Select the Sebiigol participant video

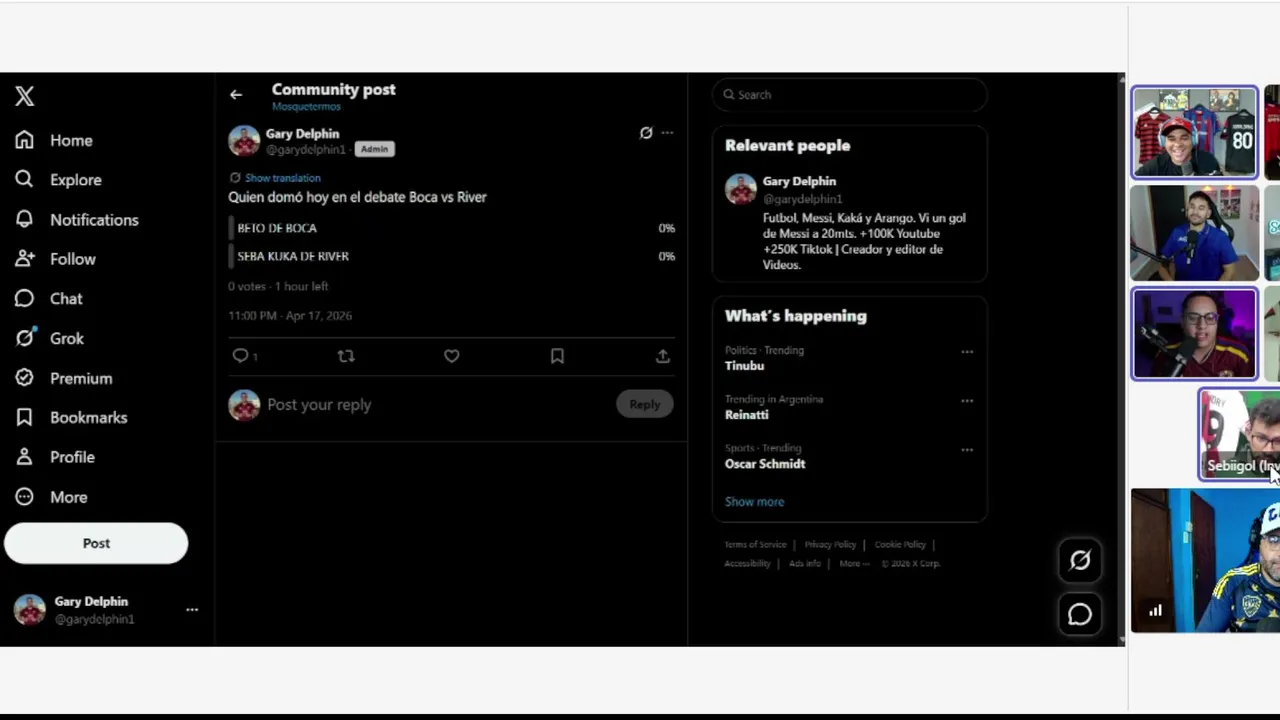pos(1240,434)
